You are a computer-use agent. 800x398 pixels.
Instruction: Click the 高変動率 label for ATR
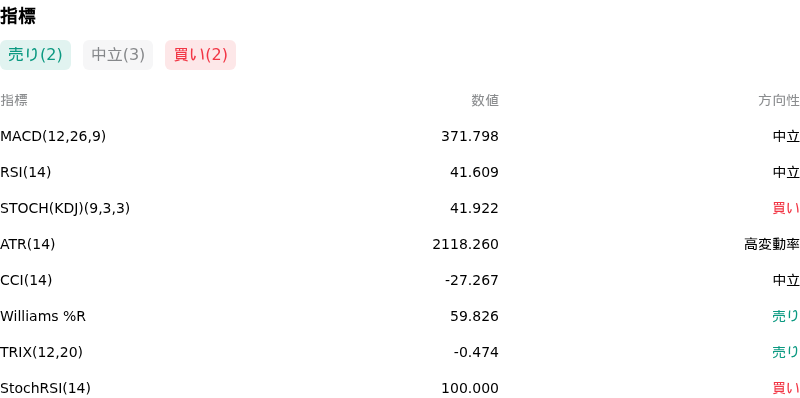point(771,244)
